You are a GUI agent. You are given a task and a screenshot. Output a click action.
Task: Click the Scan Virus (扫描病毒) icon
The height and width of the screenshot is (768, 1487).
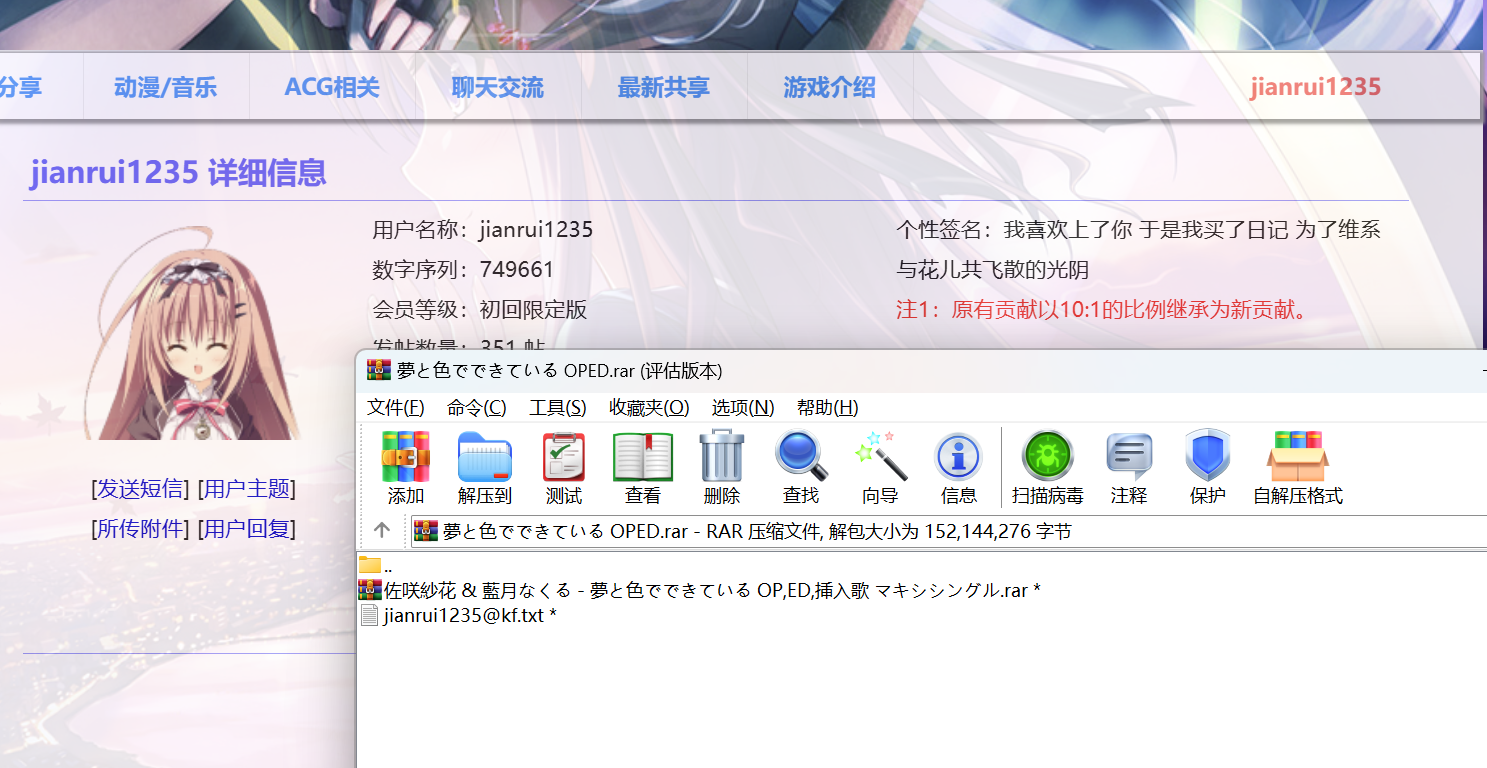coord(1047,458)
